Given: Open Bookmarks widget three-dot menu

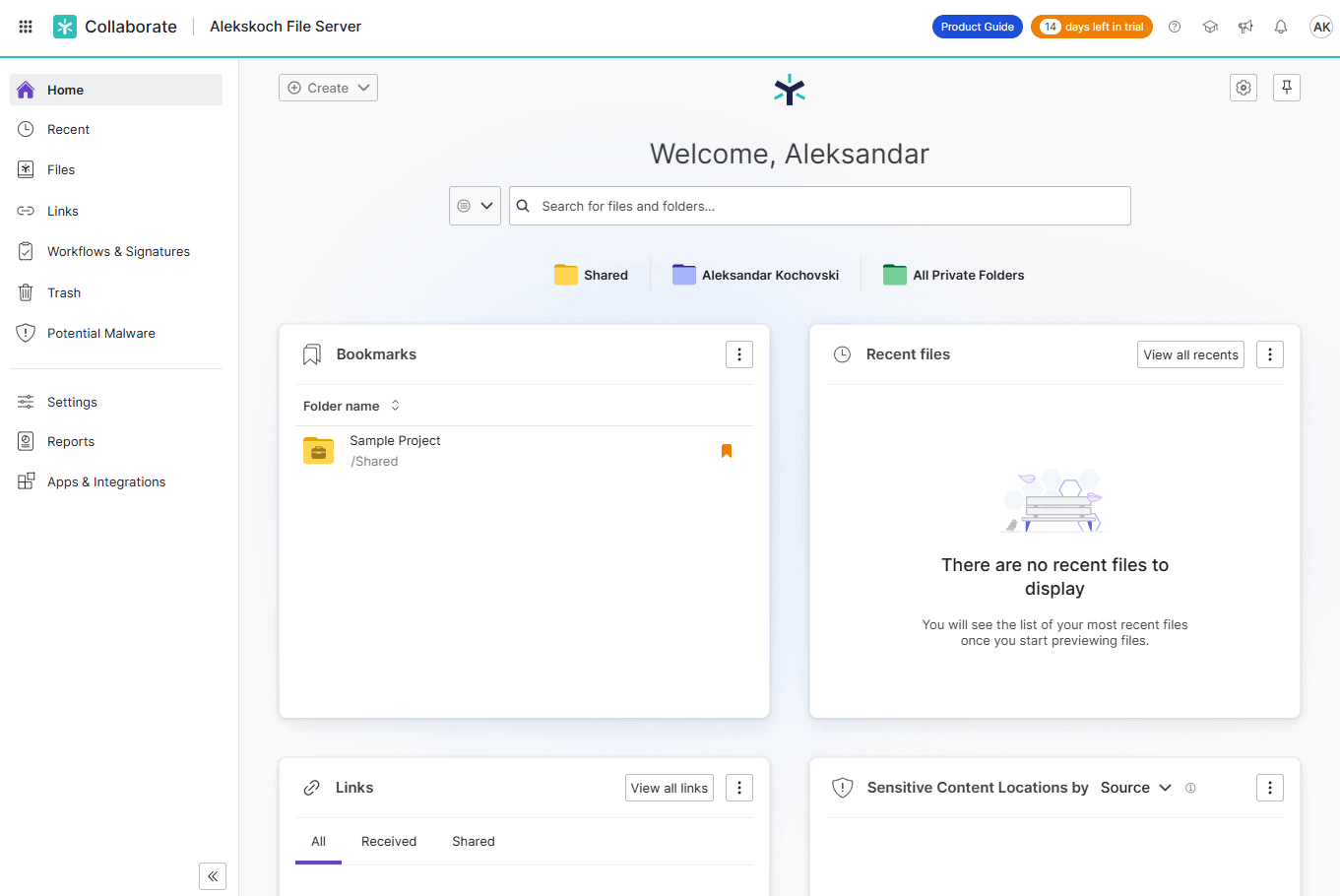Looking at the screenshot, I should click(x=739, y=354).
